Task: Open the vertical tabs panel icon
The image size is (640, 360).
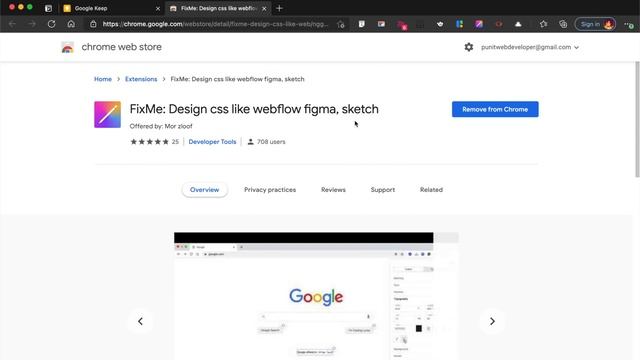Action: click(x=48, y=8)
